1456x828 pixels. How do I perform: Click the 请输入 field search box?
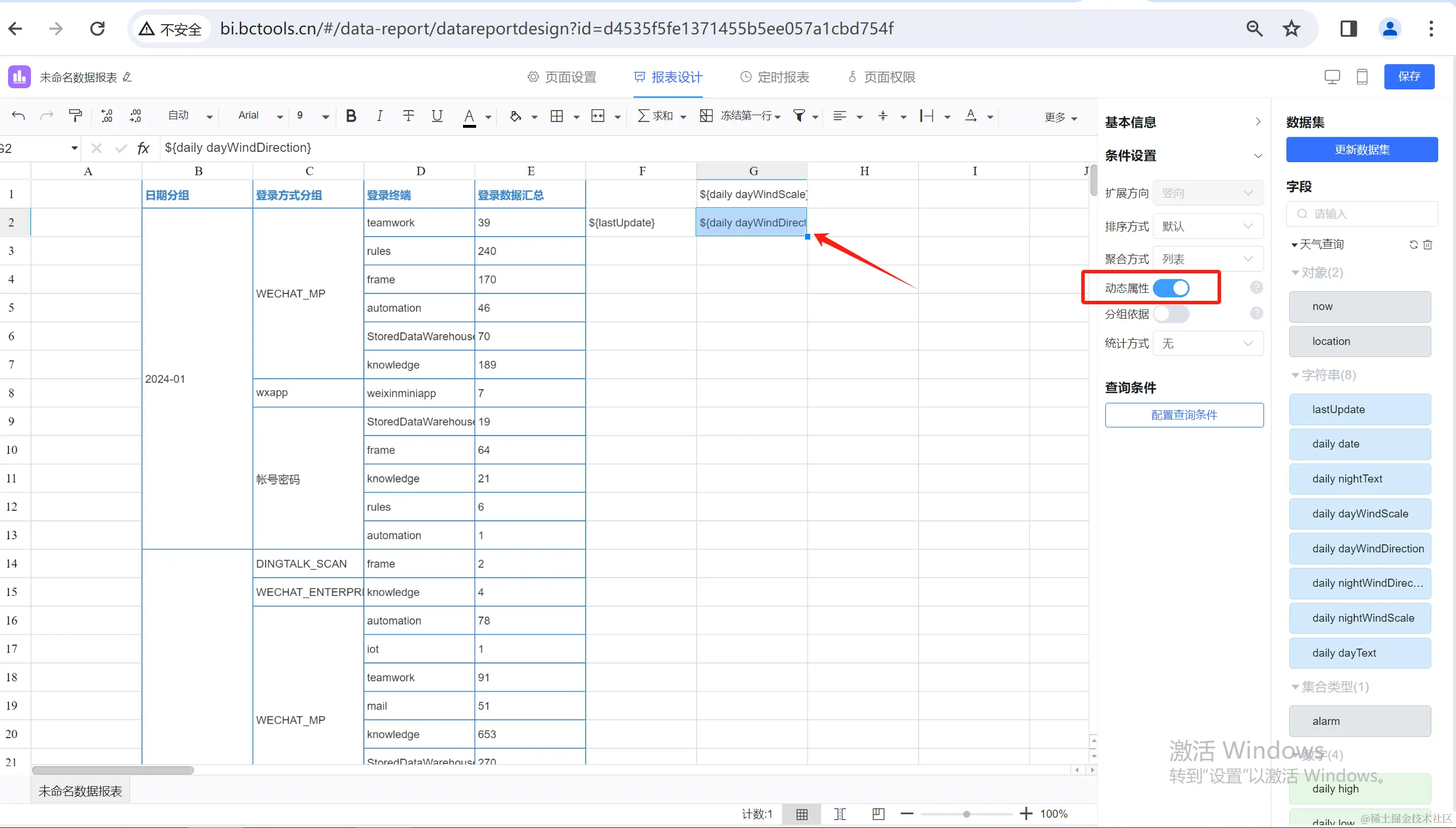[x=1361, y=214]
